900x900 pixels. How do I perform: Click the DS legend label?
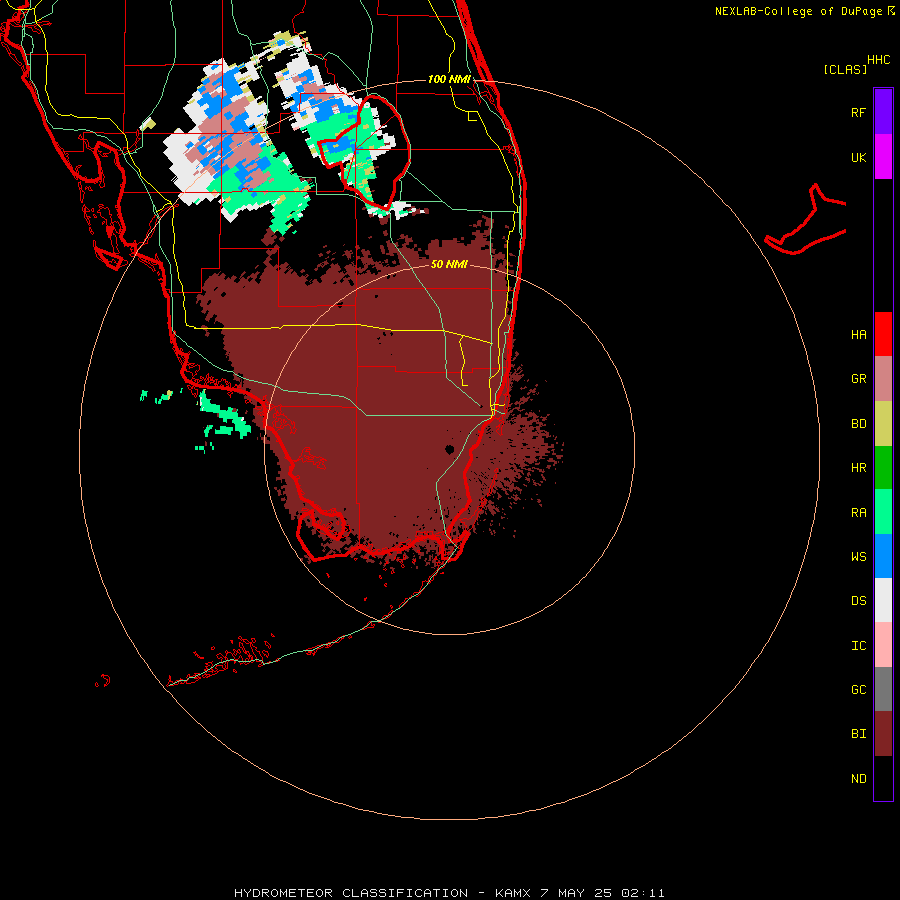(x=858, y=601)
